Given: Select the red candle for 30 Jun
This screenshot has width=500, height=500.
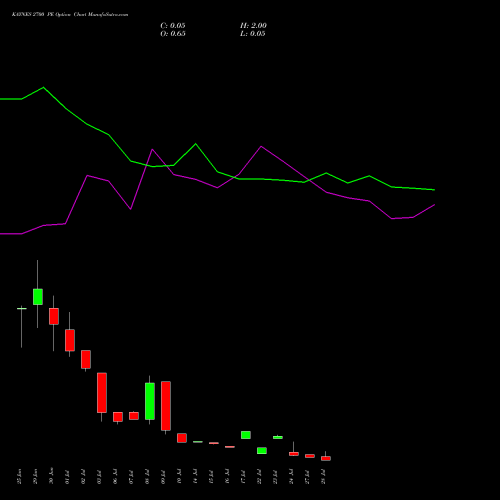Looking at the screenshot, I should click(54, 316).
